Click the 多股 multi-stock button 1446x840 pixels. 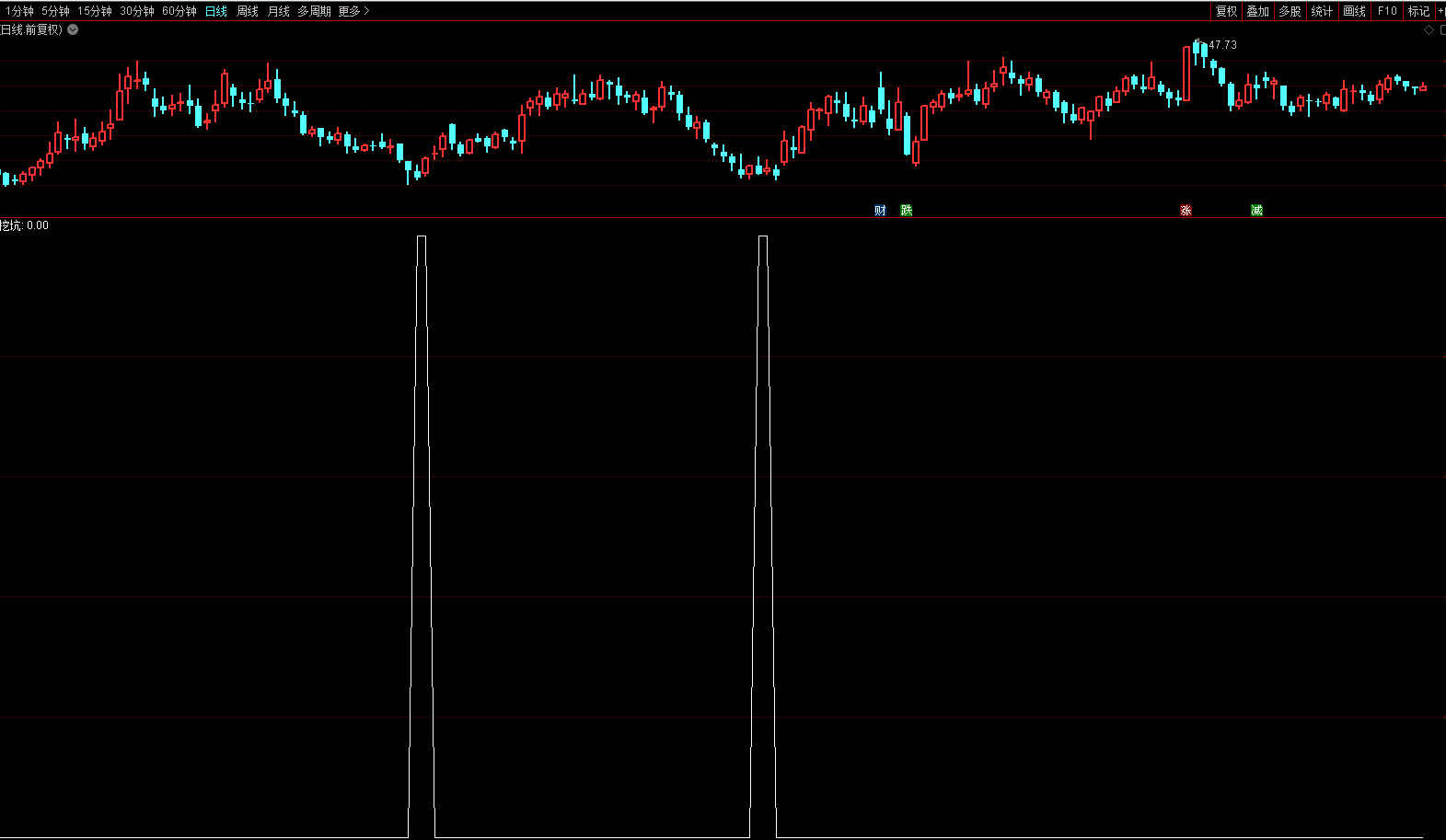coord(1290,11)
